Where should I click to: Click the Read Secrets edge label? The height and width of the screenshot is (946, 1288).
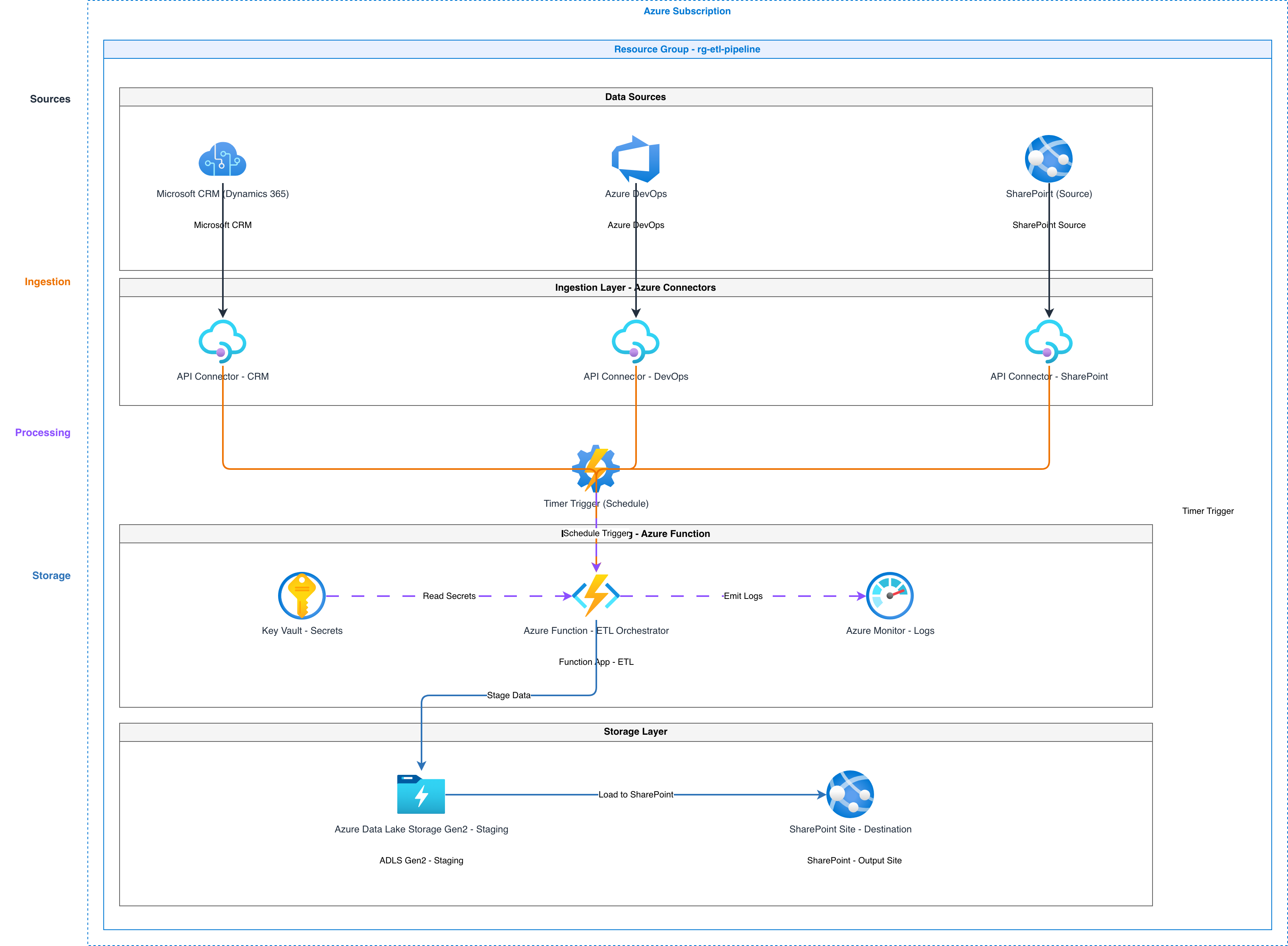click(449, 596)
